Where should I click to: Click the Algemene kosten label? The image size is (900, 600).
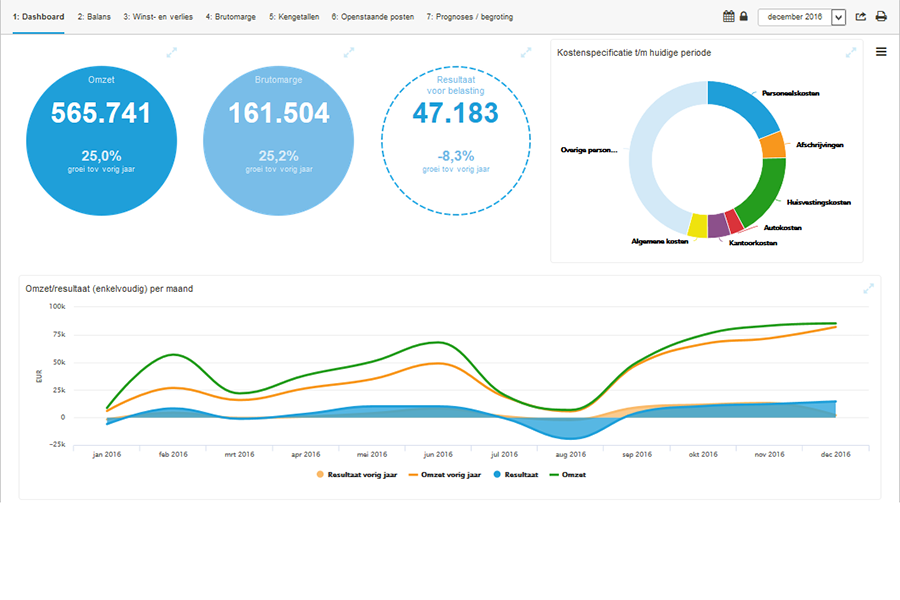coord(660,241)
